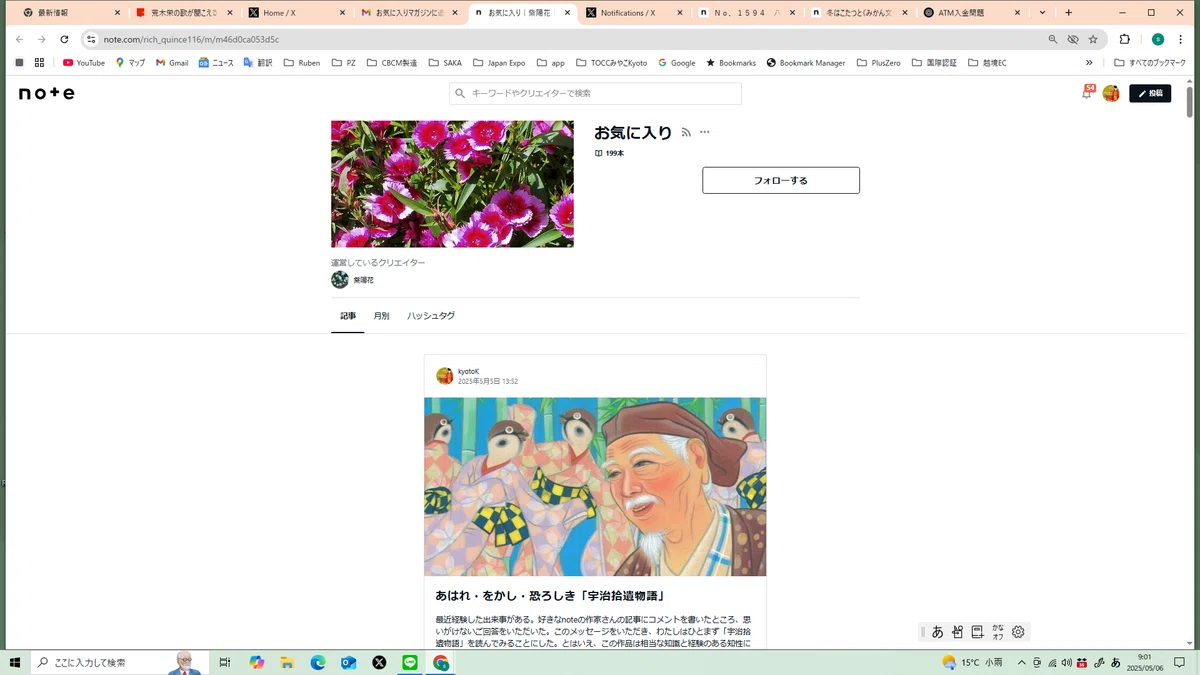Image resolution: width=1200 pixels, height=675 pixels.
Task: Toggle IME hiragana あ mode in floating toolbar
Action: [937, 632]
